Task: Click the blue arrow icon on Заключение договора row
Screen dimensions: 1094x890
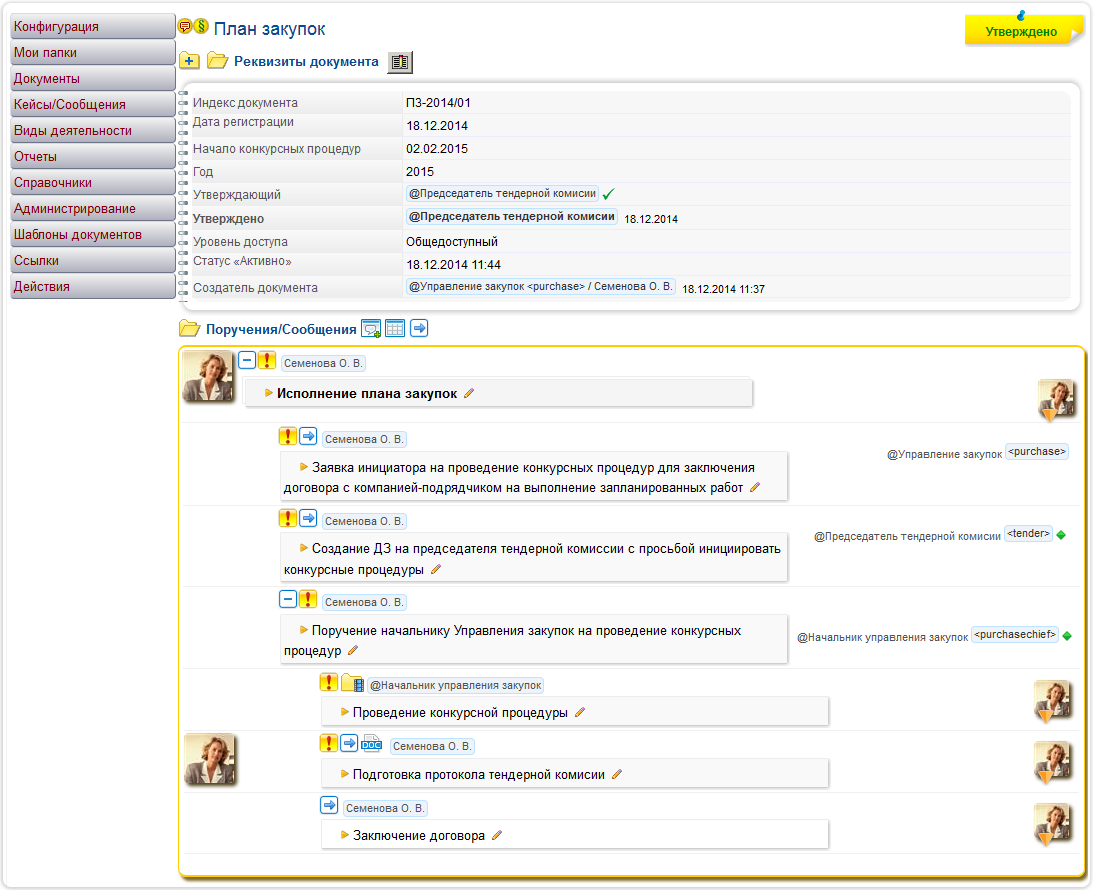Action: (329, 805)
